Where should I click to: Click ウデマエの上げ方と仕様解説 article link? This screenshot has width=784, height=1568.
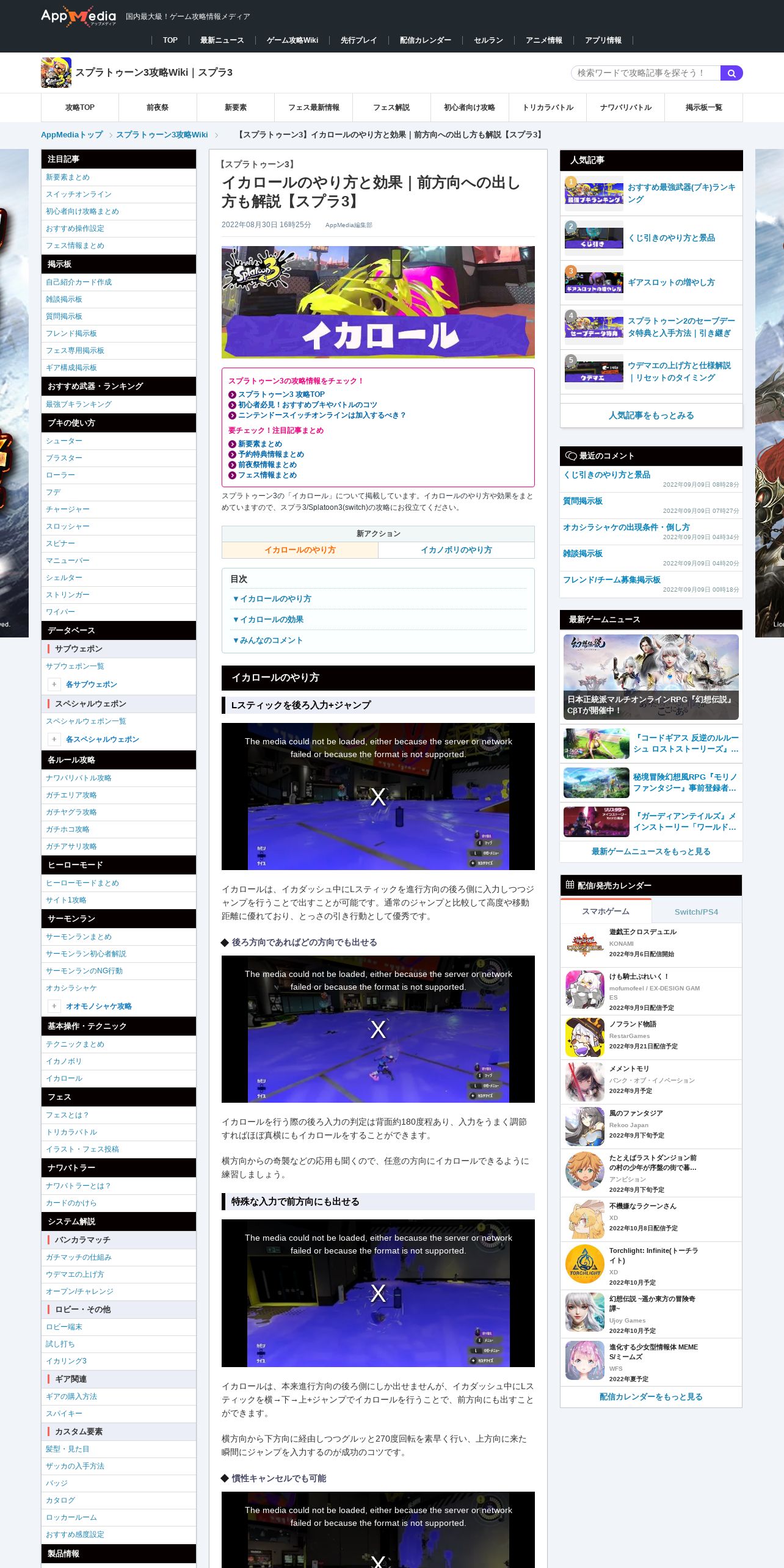679,371
